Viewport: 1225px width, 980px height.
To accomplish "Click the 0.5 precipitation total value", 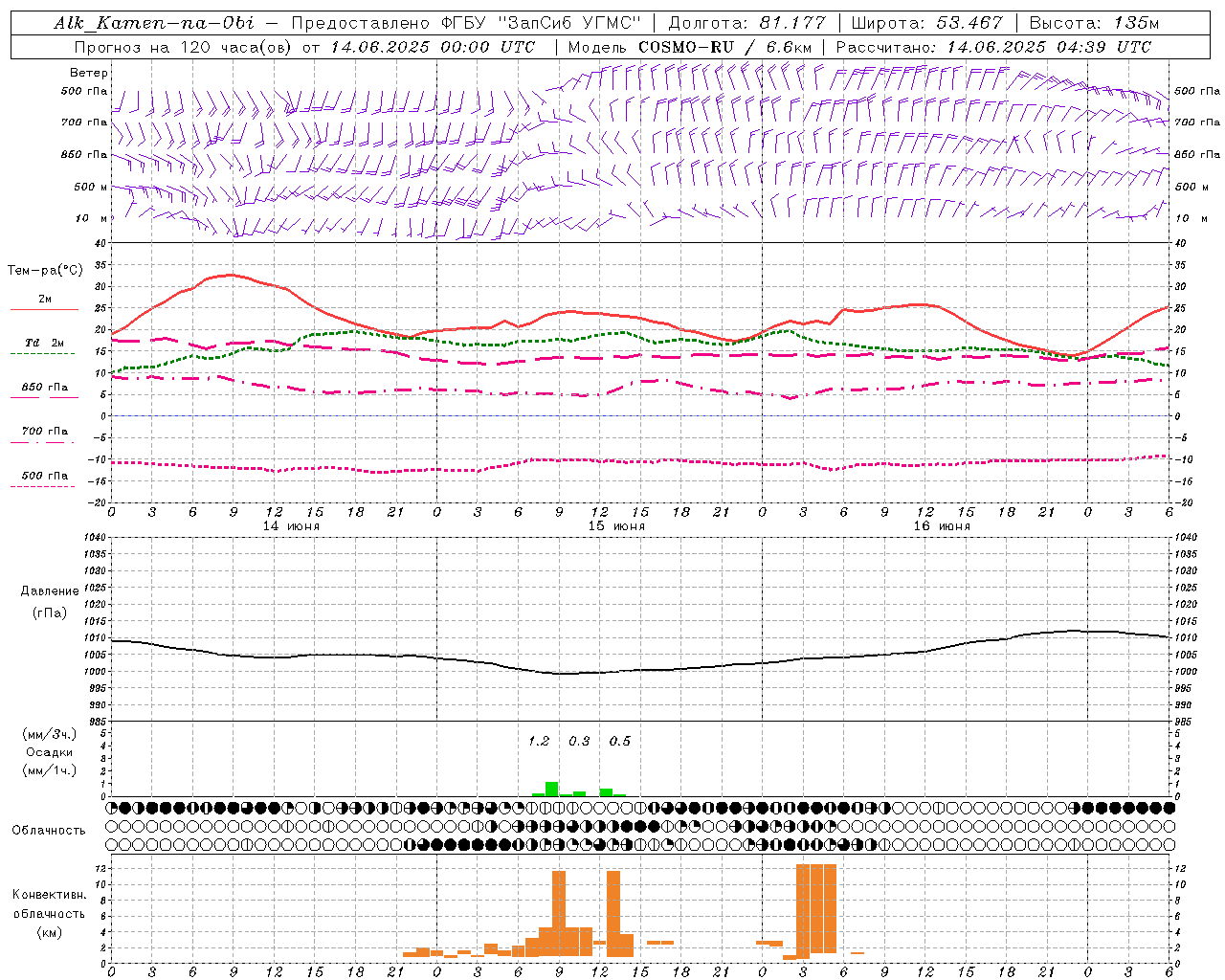I will point(619,741).
